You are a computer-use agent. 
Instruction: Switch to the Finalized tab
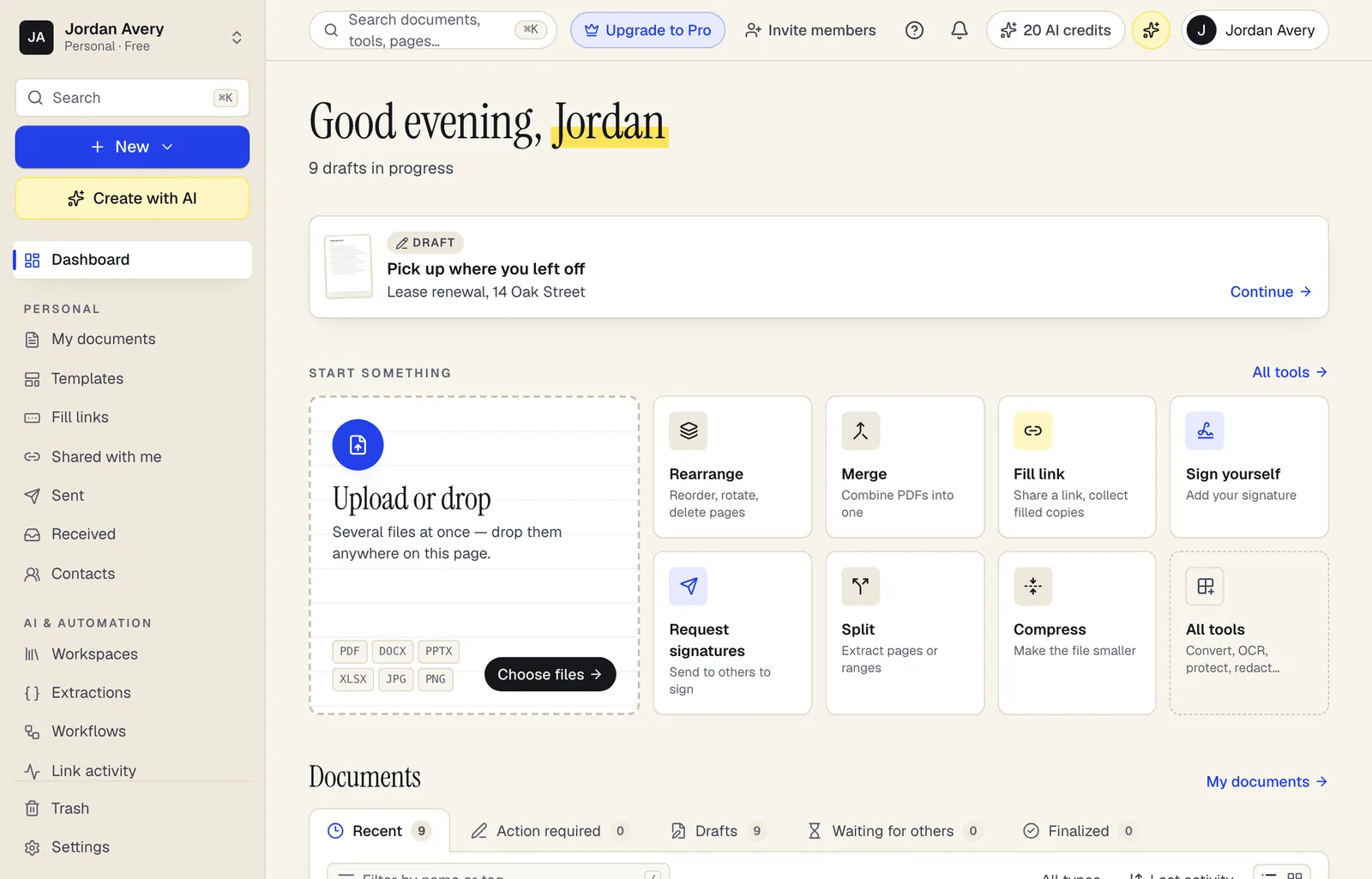(1080, 831)
